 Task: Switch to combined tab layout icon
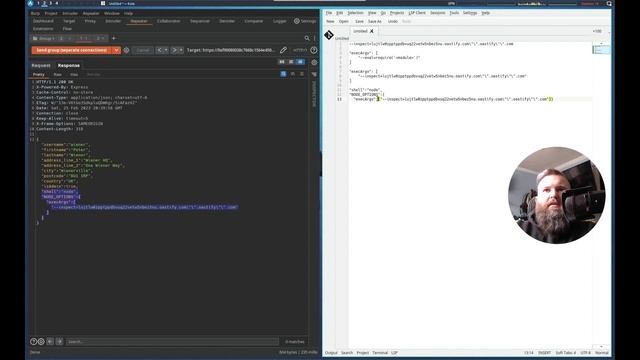pyautogui.click(x=300, y=62)
